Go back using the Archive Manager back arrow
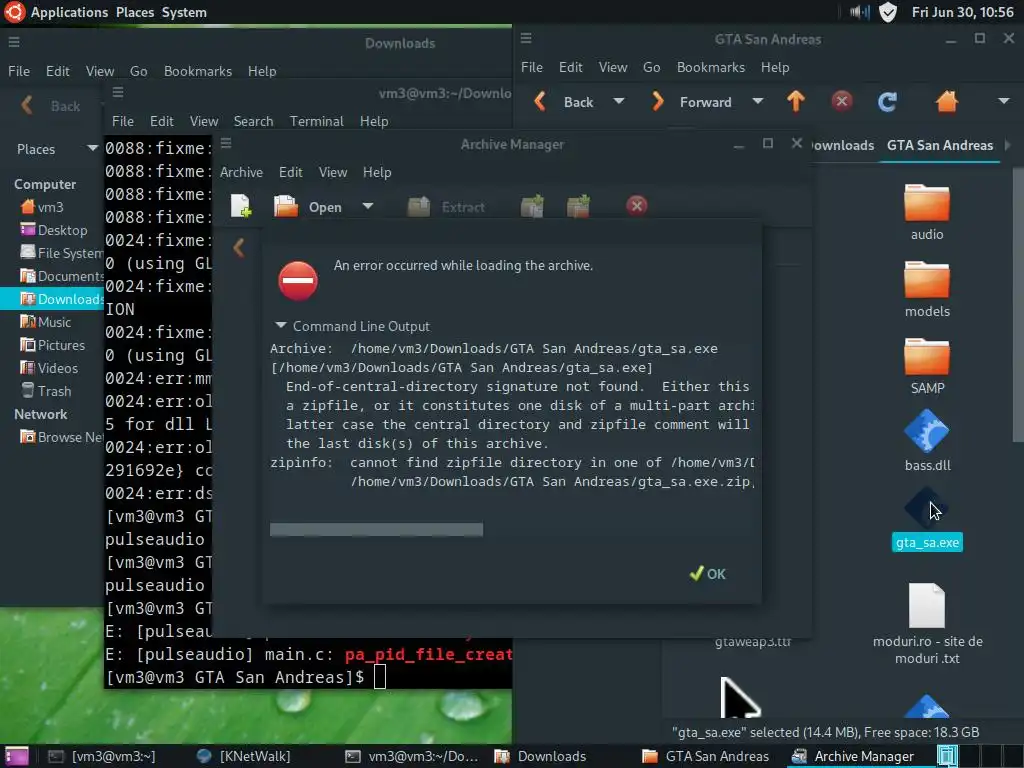This screenshot has height=768, width=1024. pos(239,248)
